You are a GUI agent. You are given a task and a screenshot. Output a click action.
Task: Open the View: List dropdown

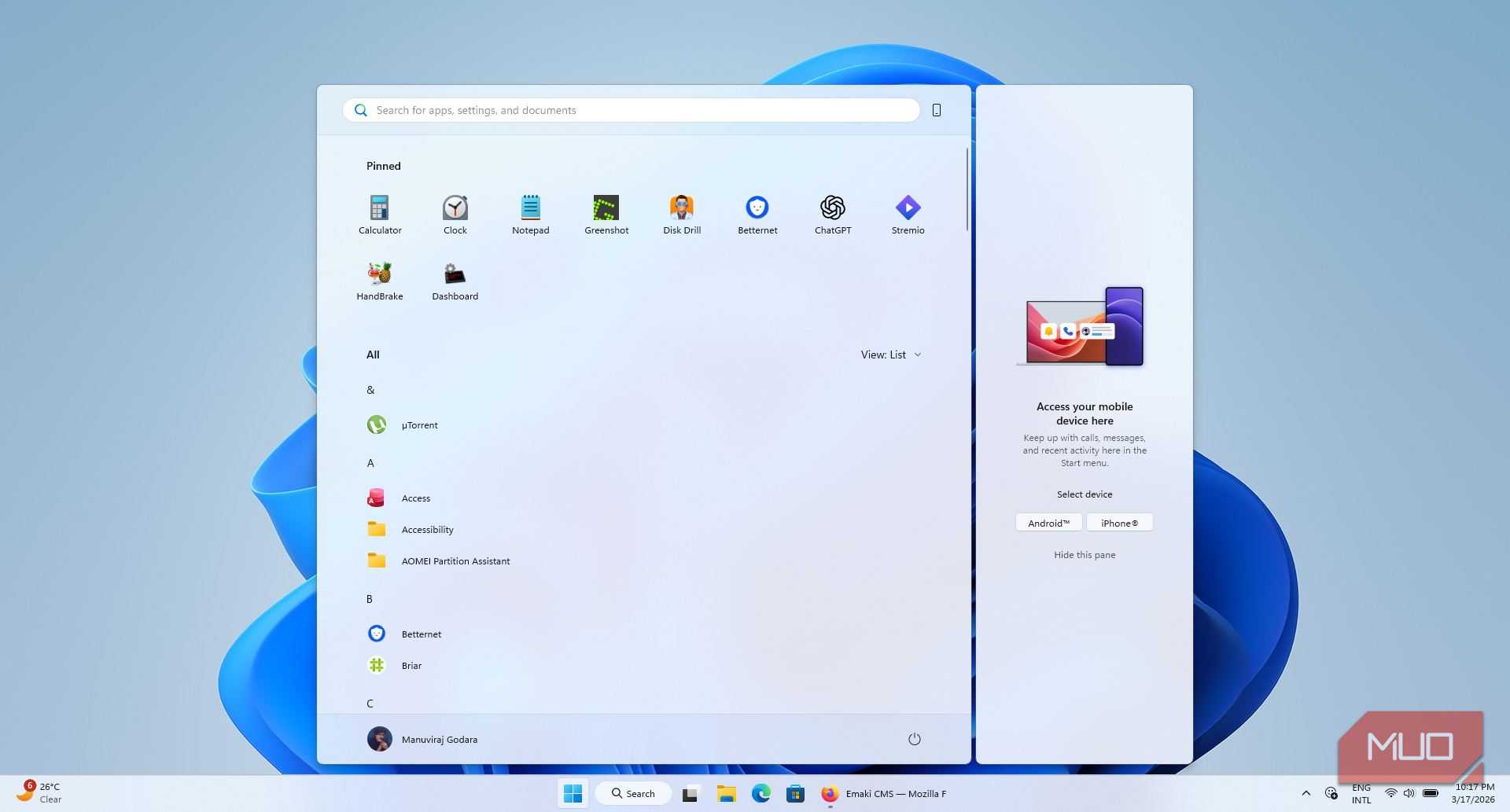891,355
